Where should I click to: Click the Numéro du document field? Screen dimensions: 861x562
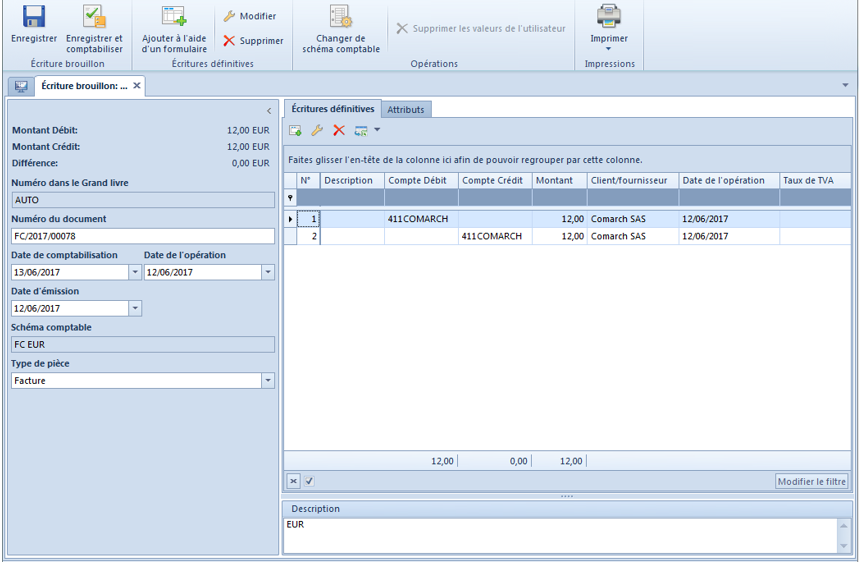(x=143, y=236)
